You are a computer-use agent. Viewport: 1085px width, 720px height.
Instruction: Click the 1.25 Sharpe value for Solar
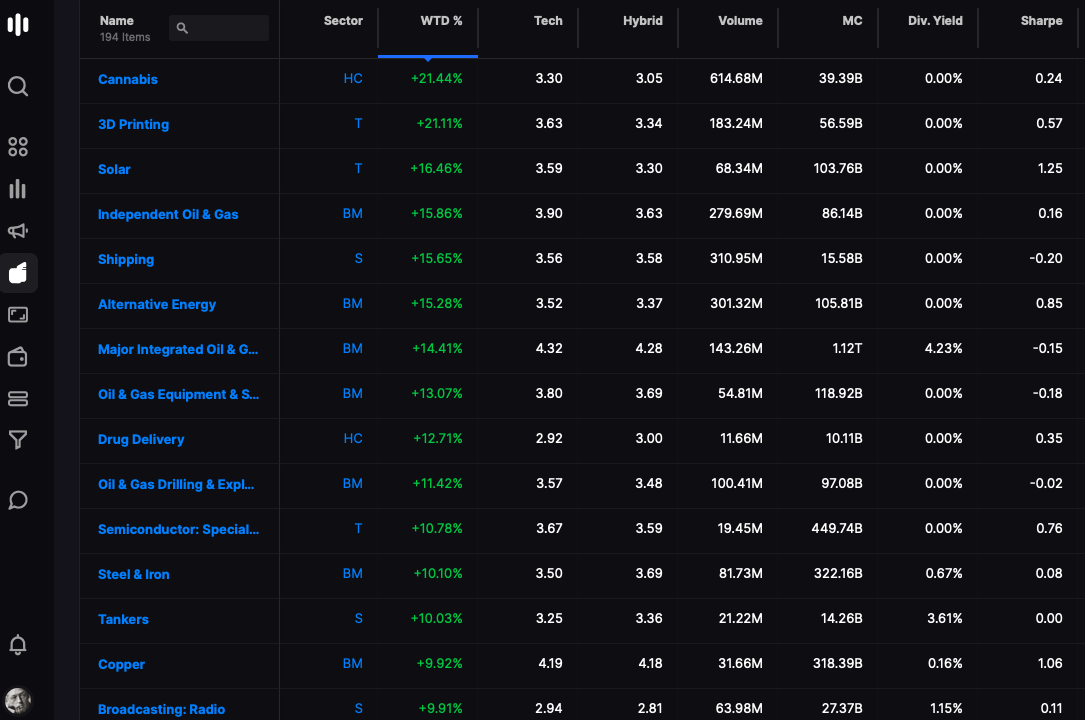tap(1050, 168)
